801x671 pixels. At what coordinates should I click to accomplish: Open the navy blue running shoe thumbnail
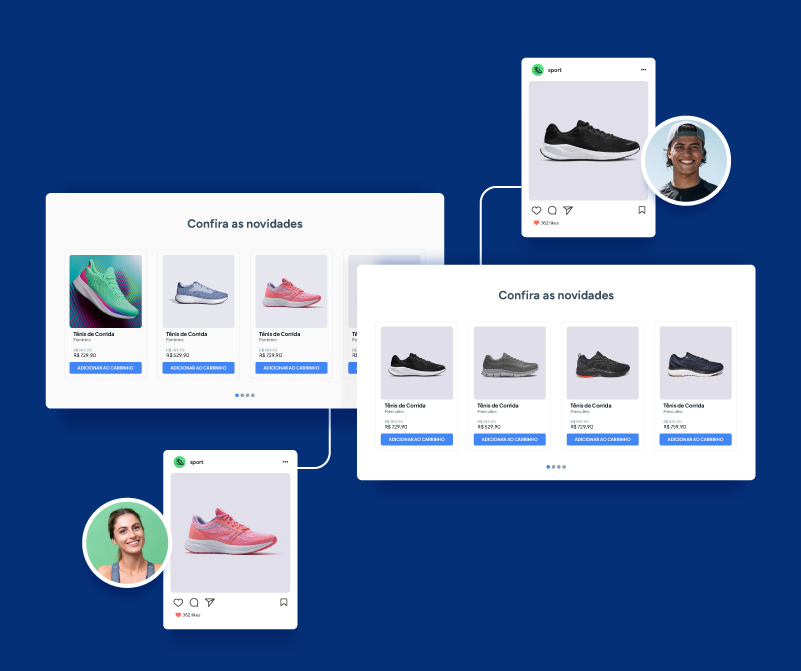(x=696, y=363)
